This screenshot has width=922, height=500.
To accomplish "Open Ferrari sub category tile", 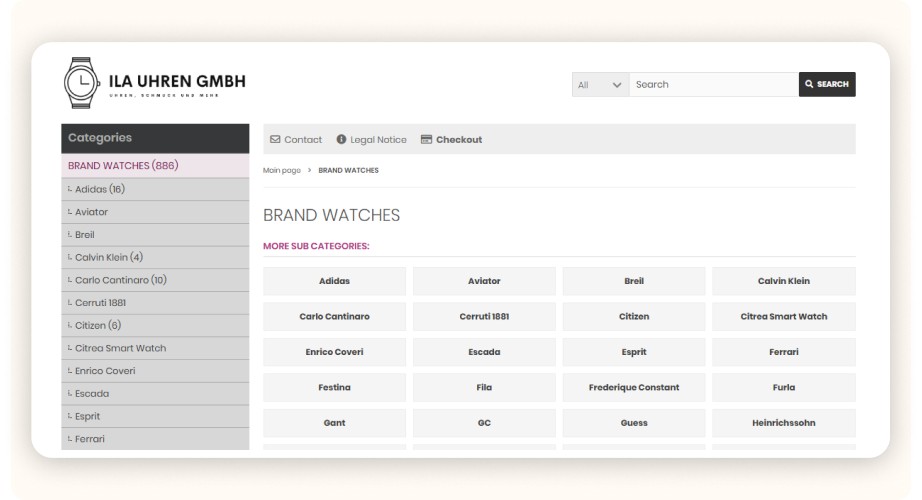I will coord(784,352).
